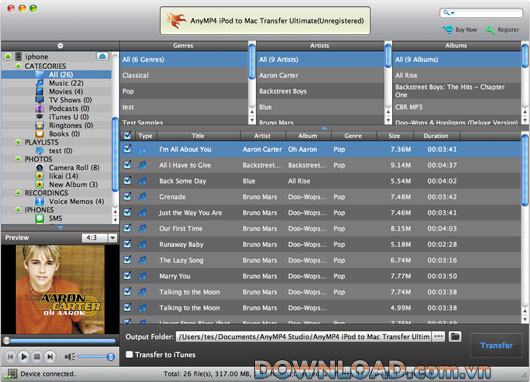
Task: Click the Transfer button
Action: click(496, 345)
